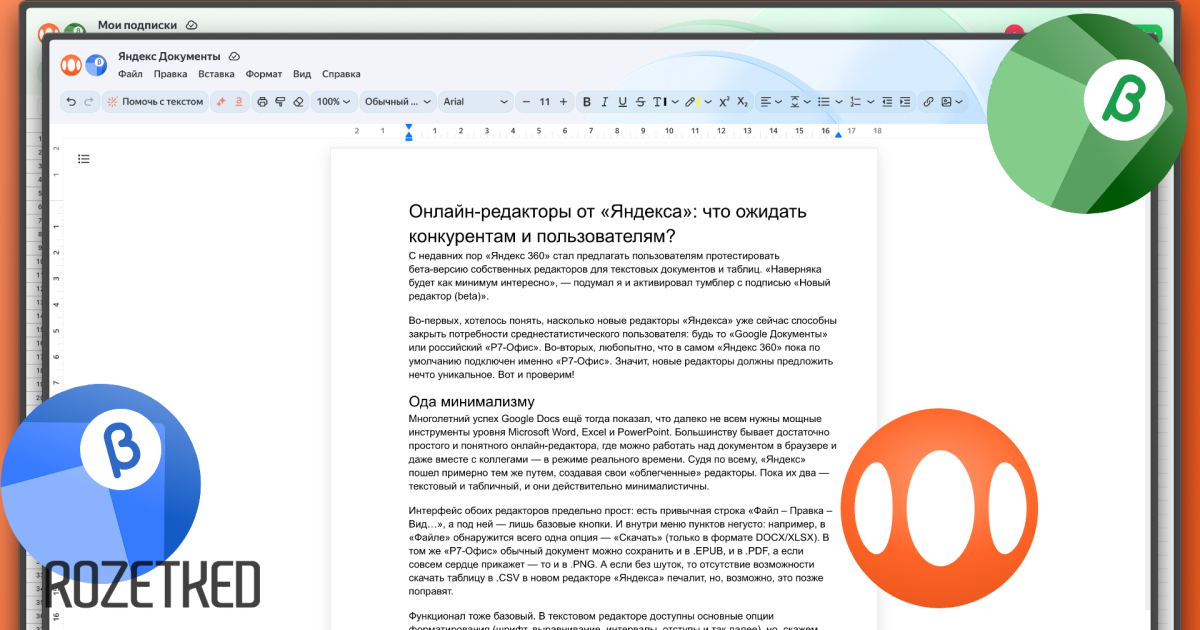Click the yellow highlight marker icon
1200x630 pixels.
pyautogui.click(x=692, y=101)
